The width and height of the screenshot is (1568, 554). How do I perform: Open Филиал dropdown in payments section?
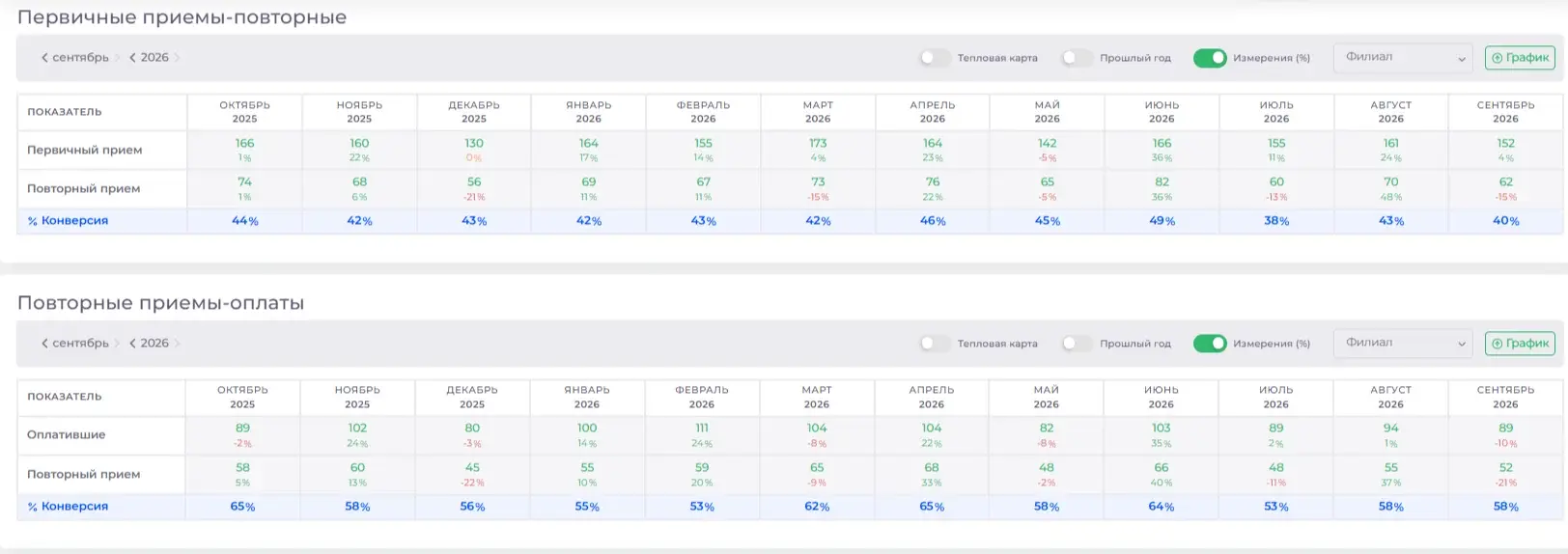[x=1403, y=344]
